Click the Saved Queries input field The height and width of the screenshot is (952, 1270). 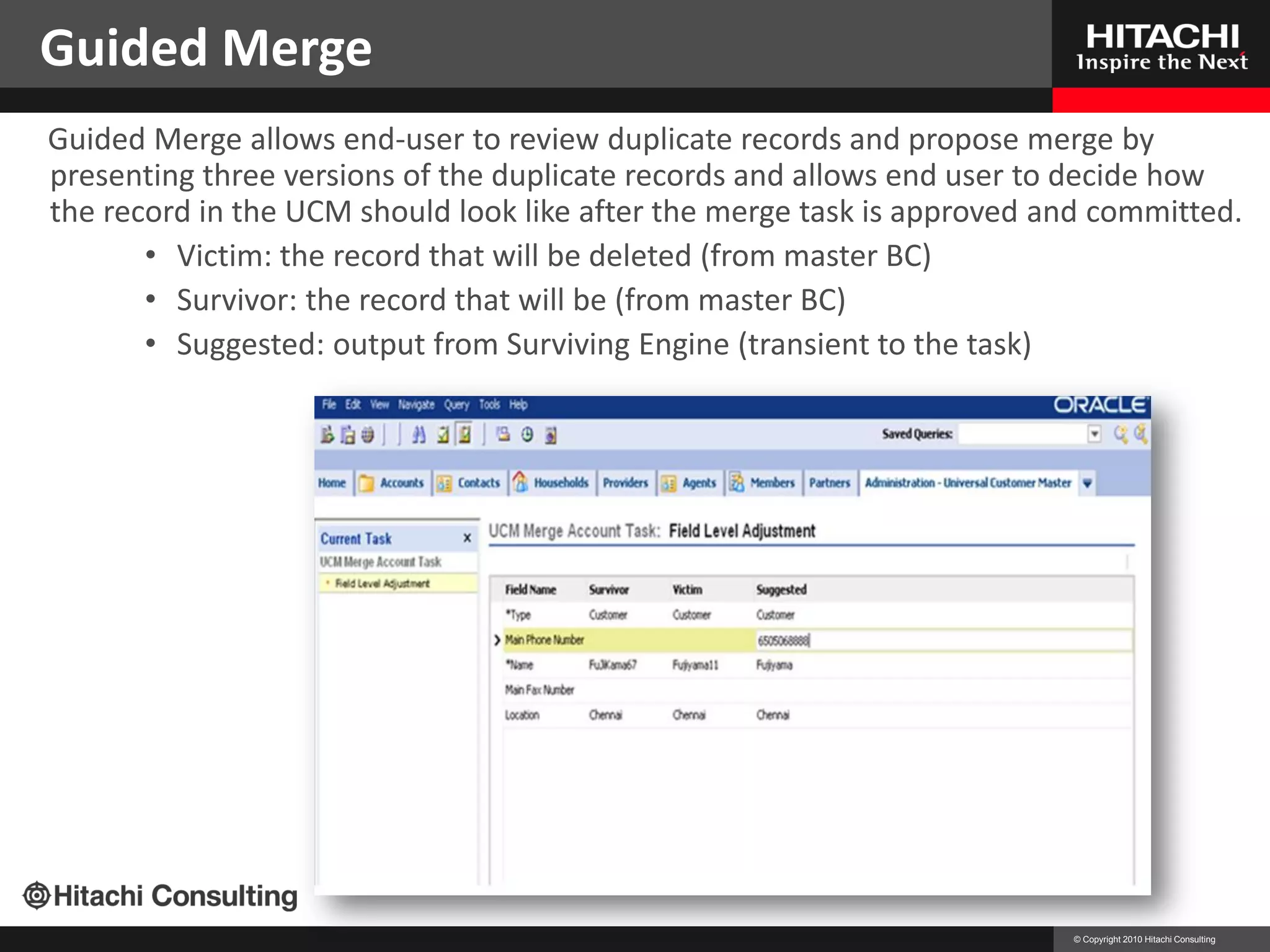pyautogui.click(x=1023, y=434)
